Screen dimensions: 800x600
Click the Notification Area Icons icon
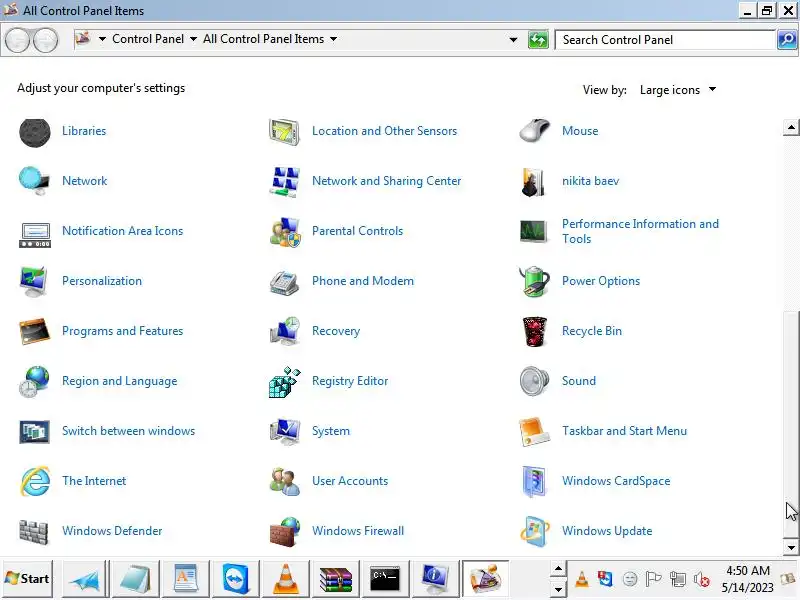point(35,235)
